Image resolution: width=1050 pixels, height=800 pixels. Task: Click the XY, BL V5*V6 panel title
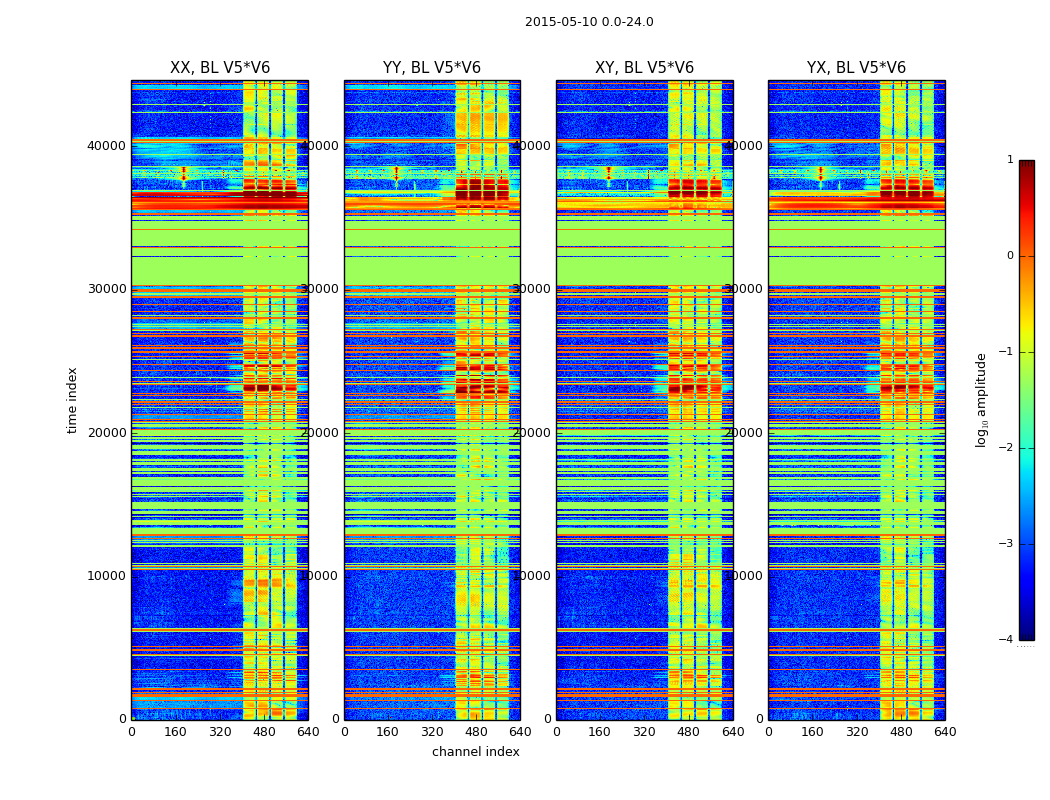[644, 68]
